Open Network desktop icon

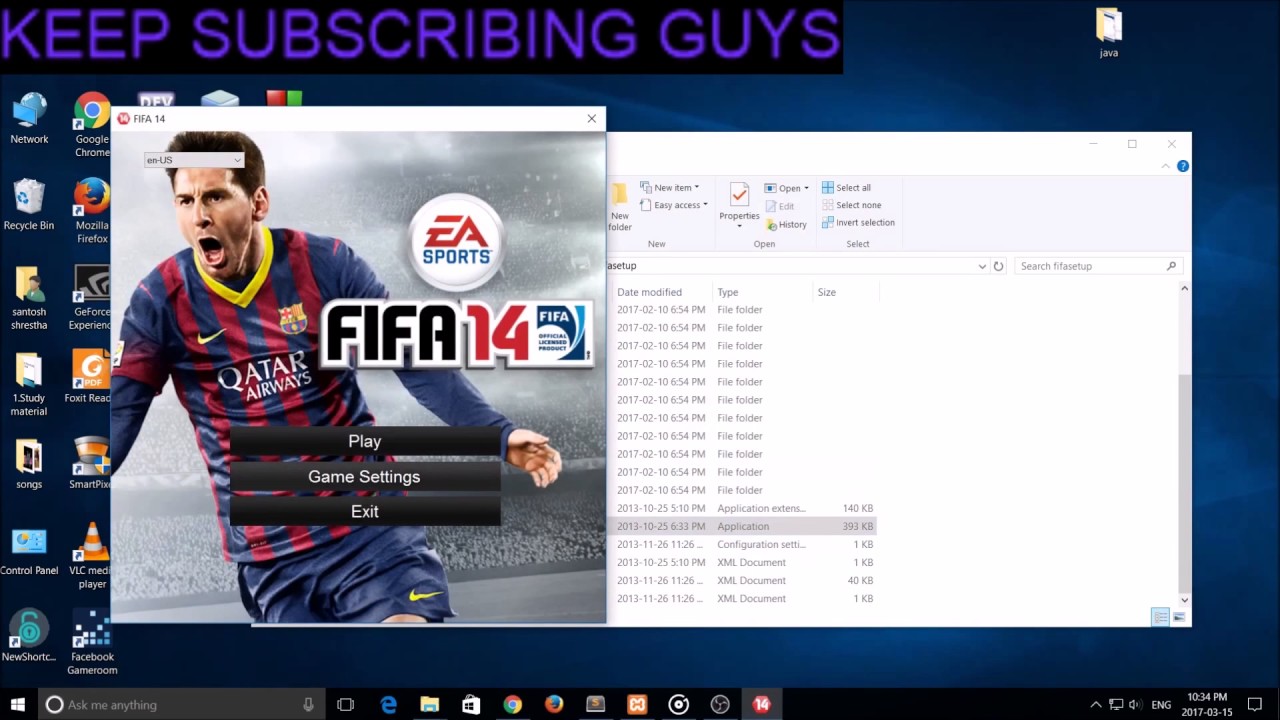click(29, 118)
